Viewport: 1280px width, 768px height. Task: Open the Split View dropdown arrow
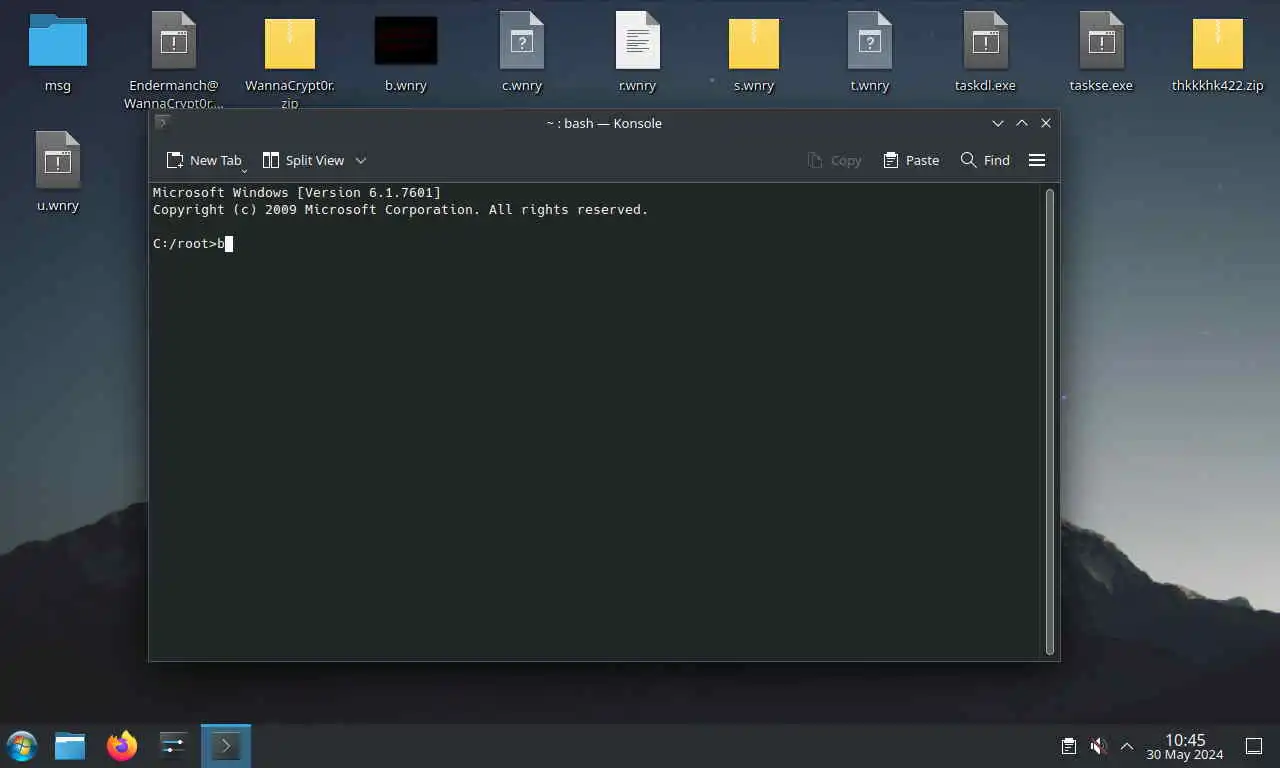(361, 160)
